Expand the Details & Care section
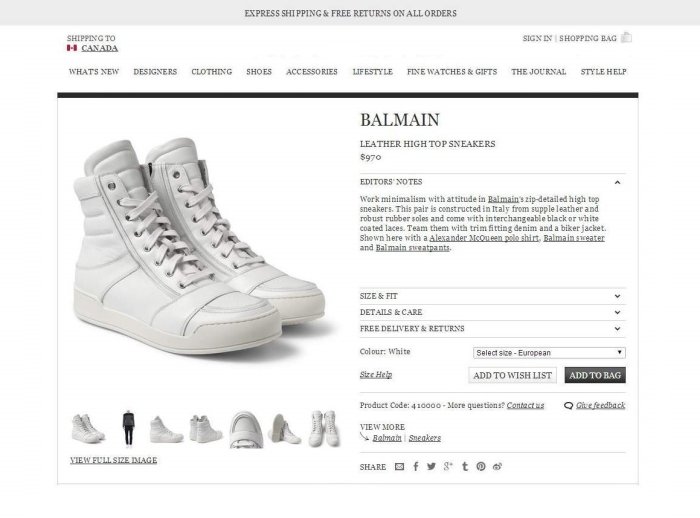 (619, 312)
